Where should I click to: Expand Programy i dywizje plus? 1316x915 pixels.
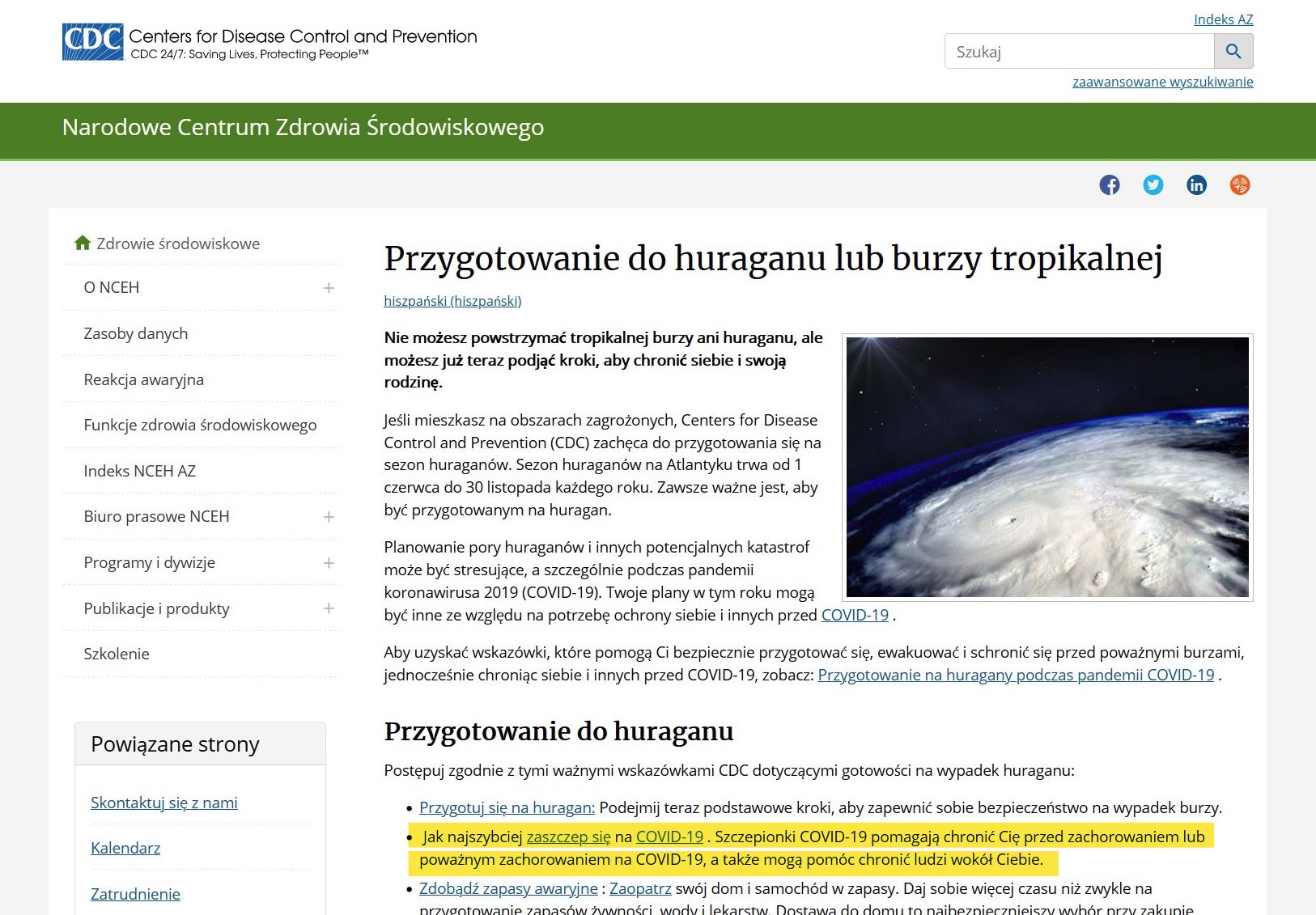329,563
